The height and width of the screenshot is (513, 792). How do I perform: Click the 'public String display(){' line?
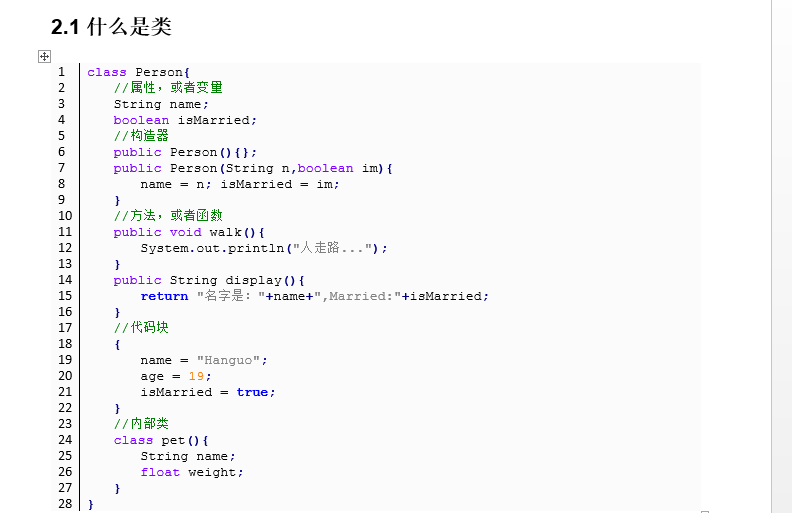click(x=209, y=280)
